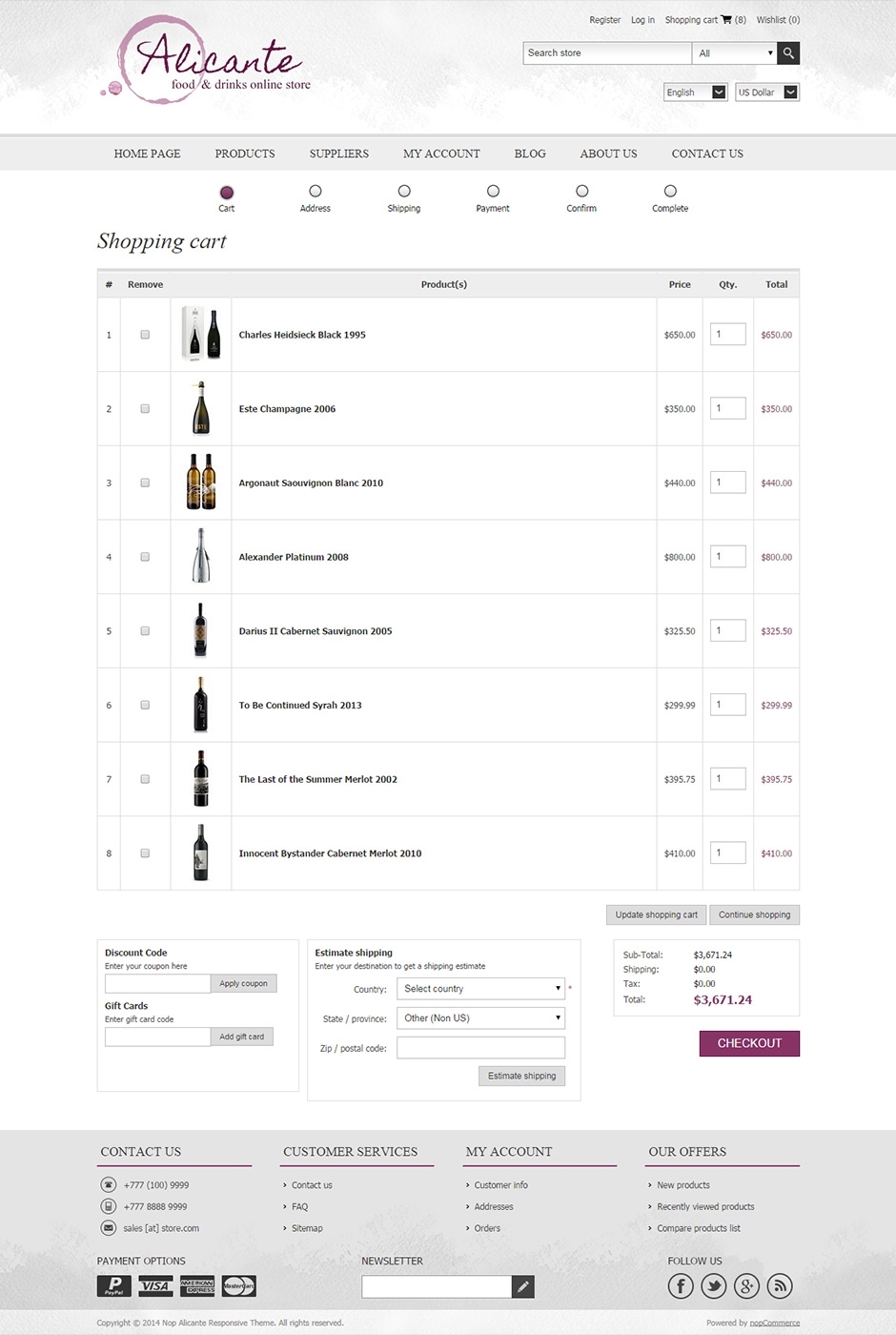Viewport: 896px width, 1335px height.
Task: Open the Facebook follow icon
Action: [x=681, y=1286]
